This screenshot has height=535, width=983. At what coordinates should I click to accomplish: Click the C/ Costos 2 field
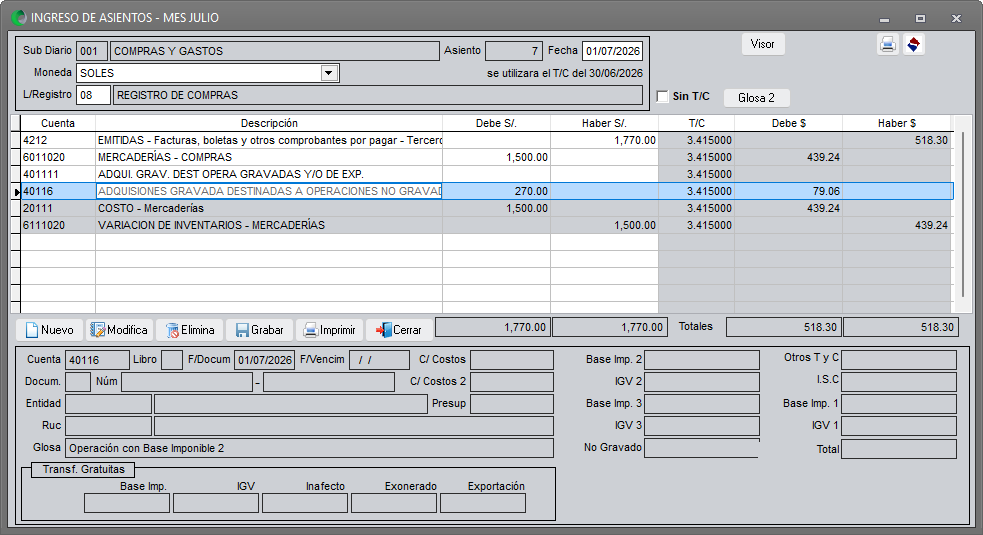coord(512,382)
